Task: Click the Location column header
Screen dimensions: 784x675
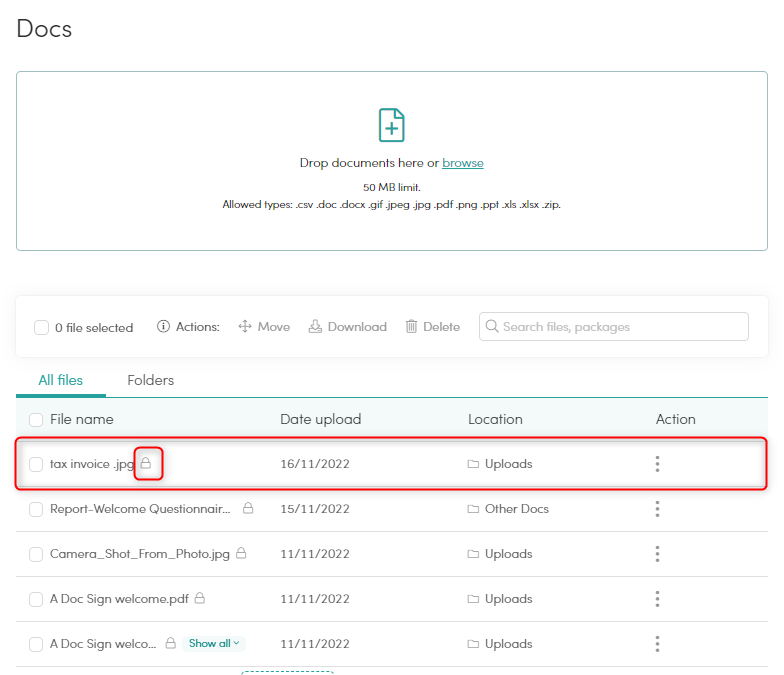Action: [495, 419]
